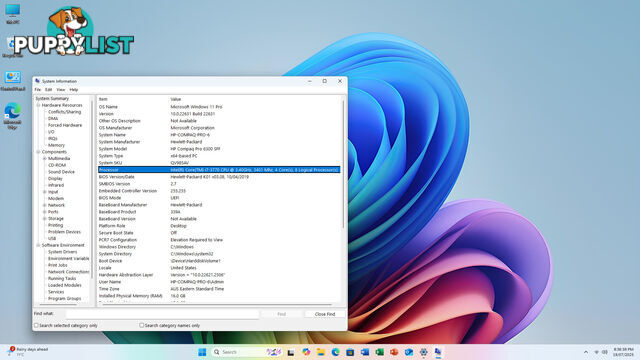Viewport: 640px width, 360px height.
Task: Open Task View on the taskbar
Action: pyautogui.click(x=291, y=352)
